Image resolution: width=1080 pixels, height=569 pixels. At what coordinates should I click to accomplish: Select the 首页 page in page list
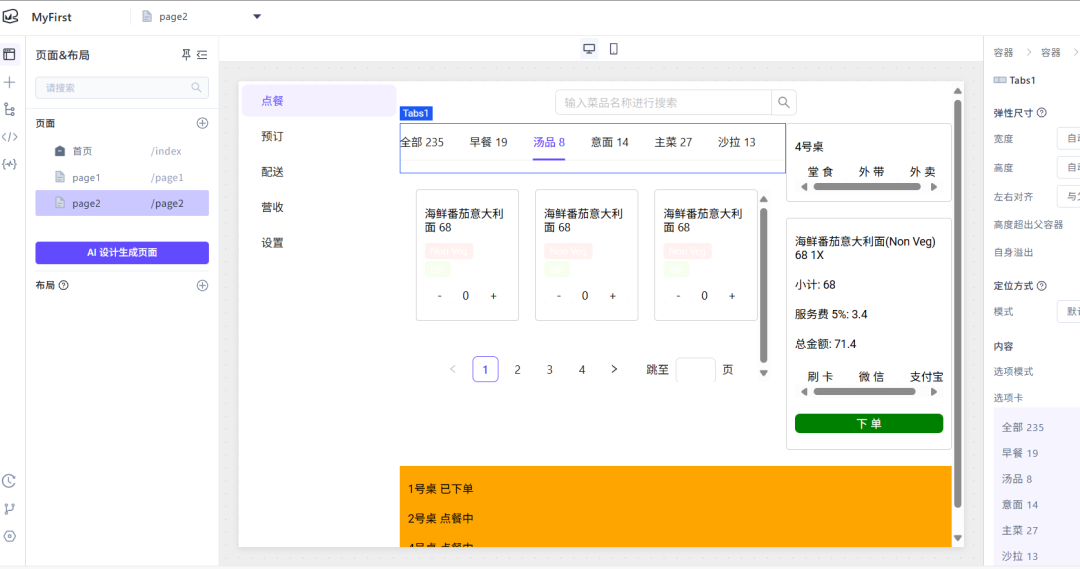(122, 151)
